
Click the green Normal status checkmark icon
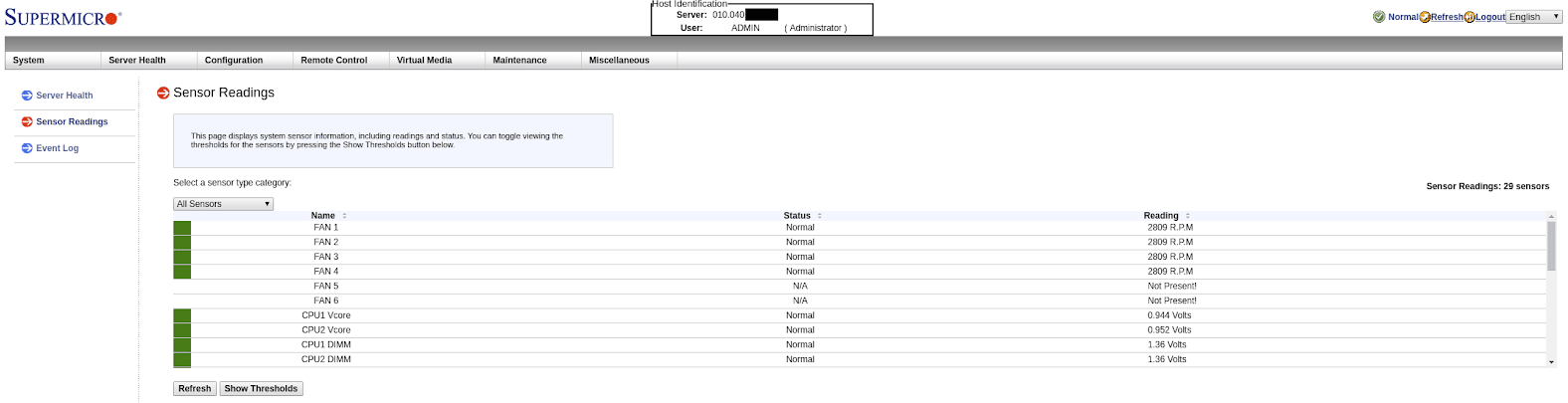pos(1379,17)
